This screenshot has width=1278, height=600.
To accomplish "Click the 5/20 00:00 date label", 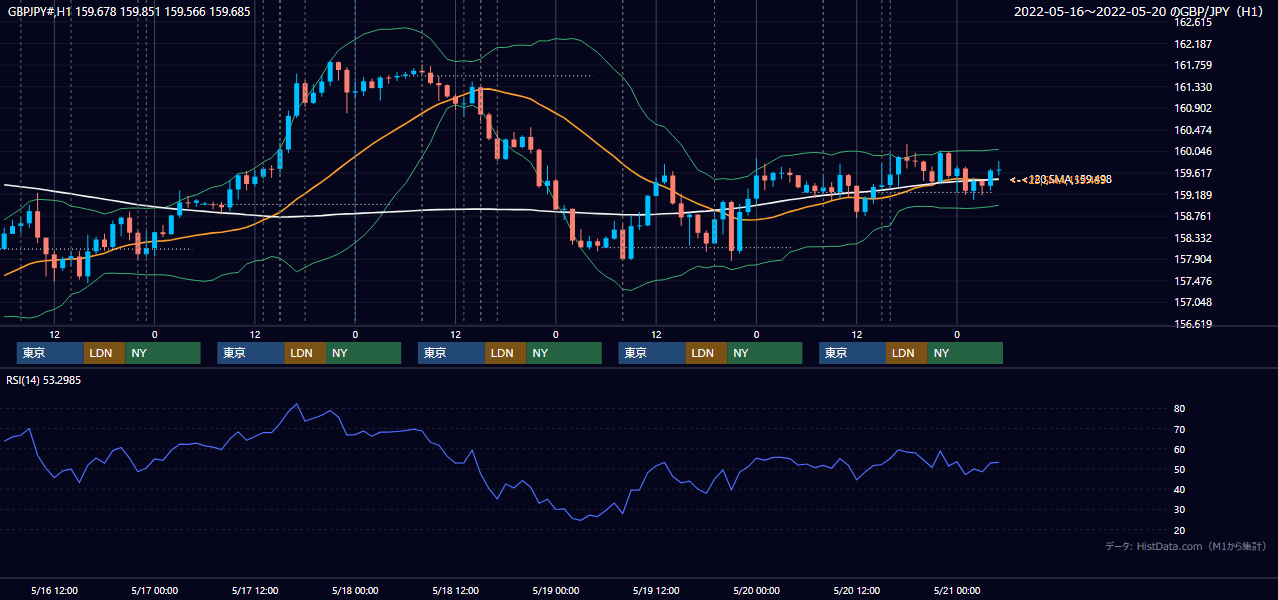I will pyautogui.click(x=756, y=591).
